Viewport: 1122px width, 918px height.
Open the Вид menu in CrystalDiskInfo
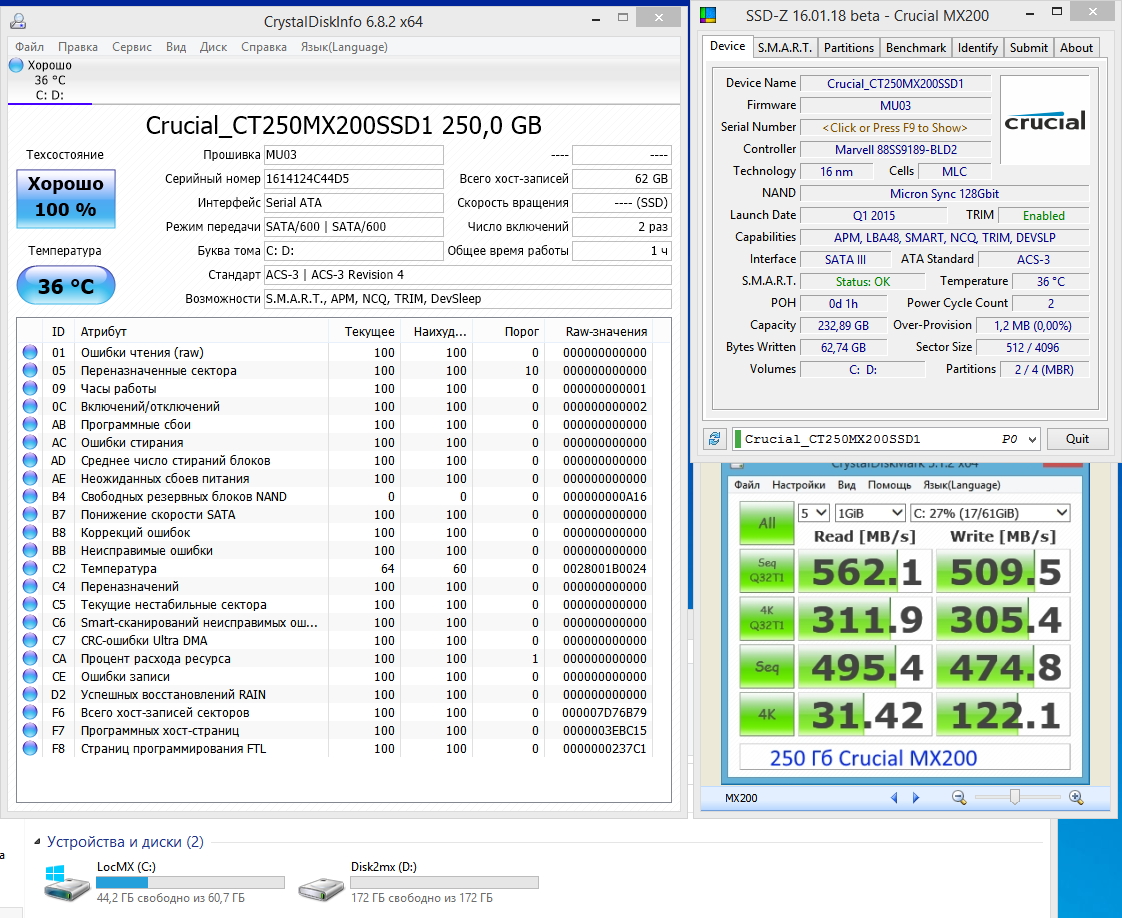[x=176, y=47]
